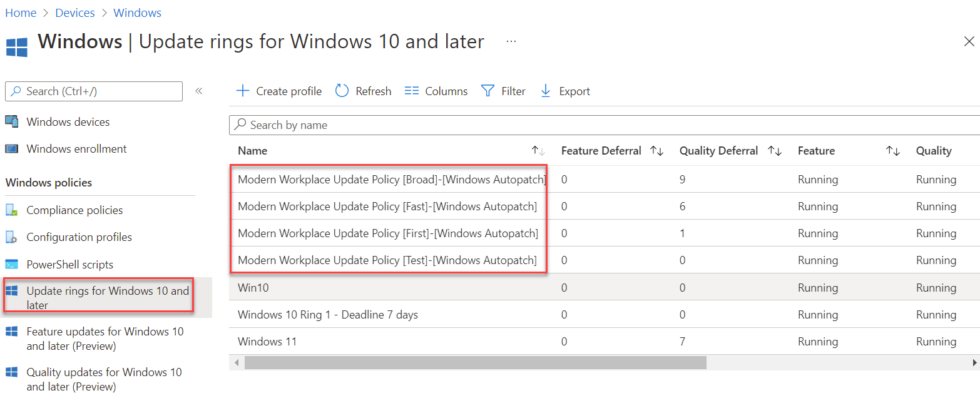The image size is (980, 393).
Task: Click Quality Deferral value 7 in Windows 11 row
Action: (x=683, y=342)
